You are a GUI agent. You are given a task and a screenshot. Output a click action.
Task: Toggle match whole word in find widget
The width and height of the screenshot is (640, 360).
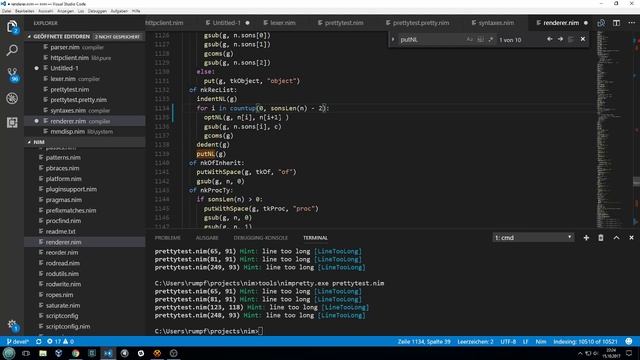pyautogui.click(x=480, y=40)
